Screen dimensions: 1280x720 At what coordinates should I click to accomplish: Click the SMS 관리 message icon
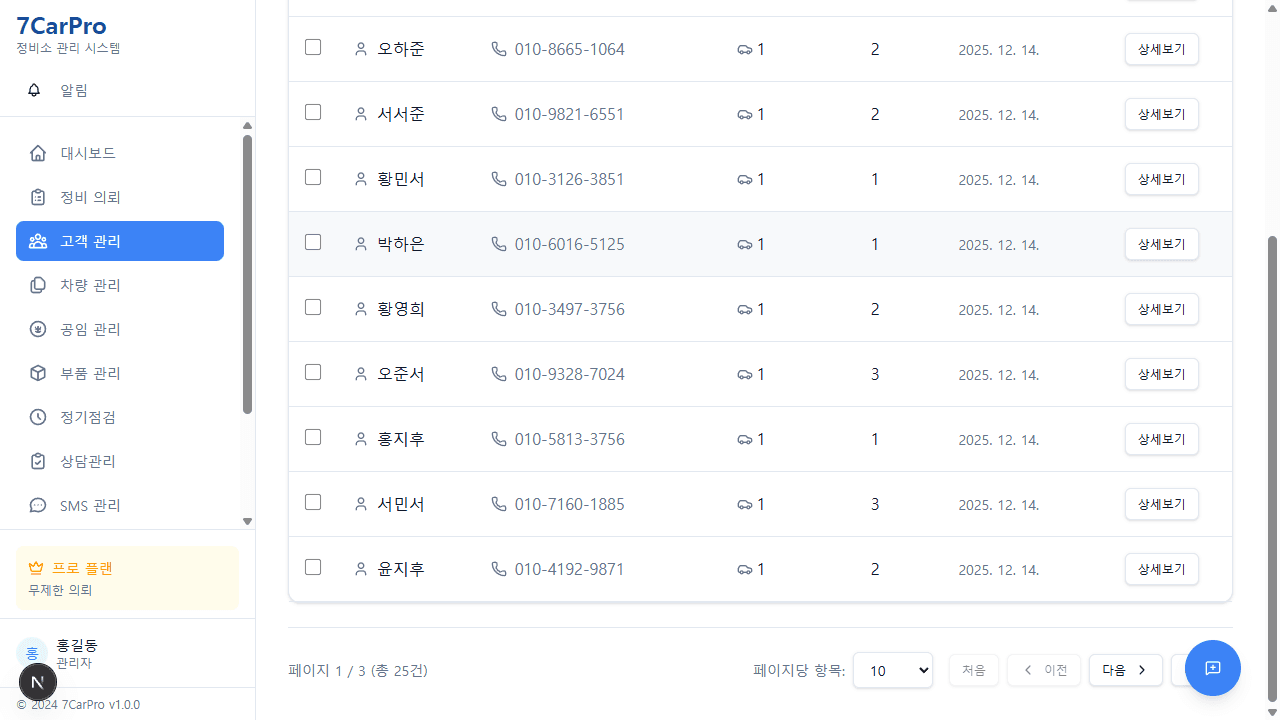pyautogui.click(x=37, y=505)
